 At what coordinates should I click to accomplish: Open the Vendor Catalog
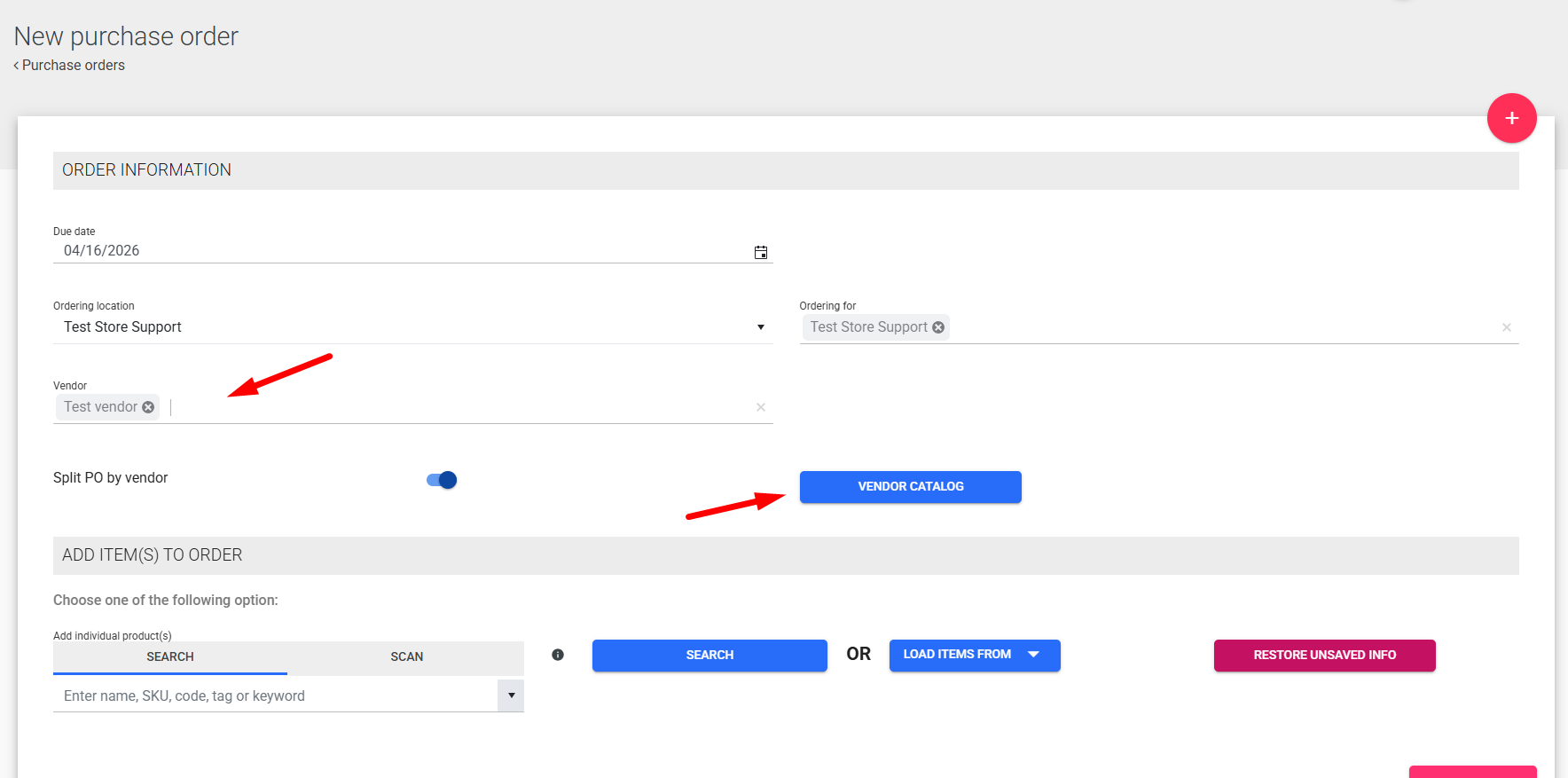[910, 486]
